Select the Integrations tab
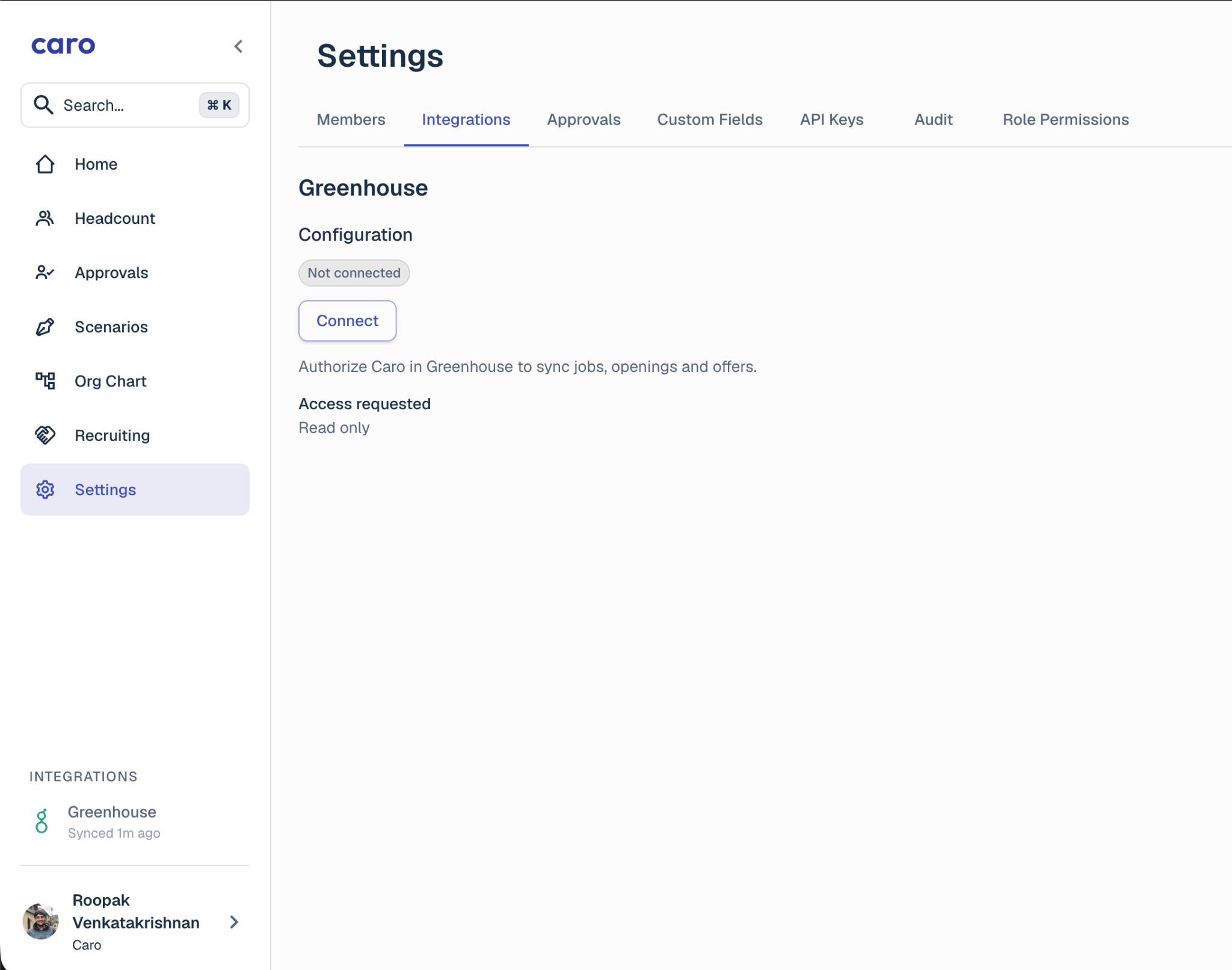1232x970 pixels. (x=466, y=120)
